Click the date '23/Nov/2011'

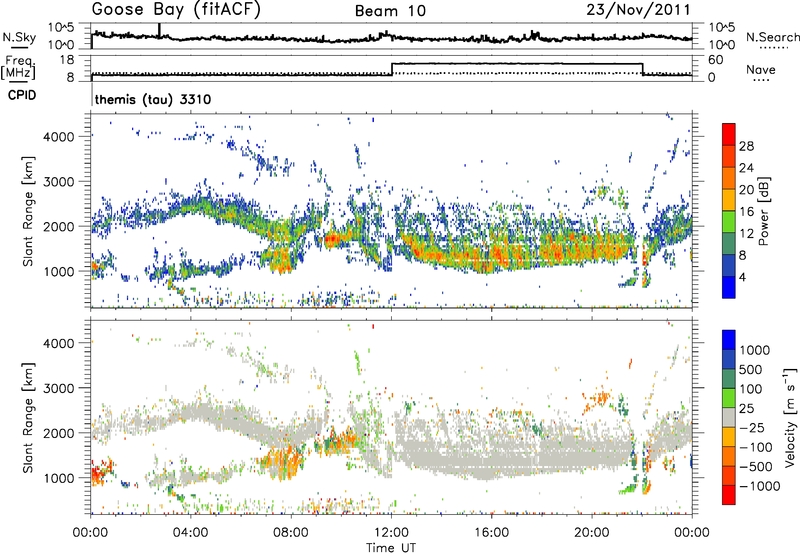click(638, 10)
